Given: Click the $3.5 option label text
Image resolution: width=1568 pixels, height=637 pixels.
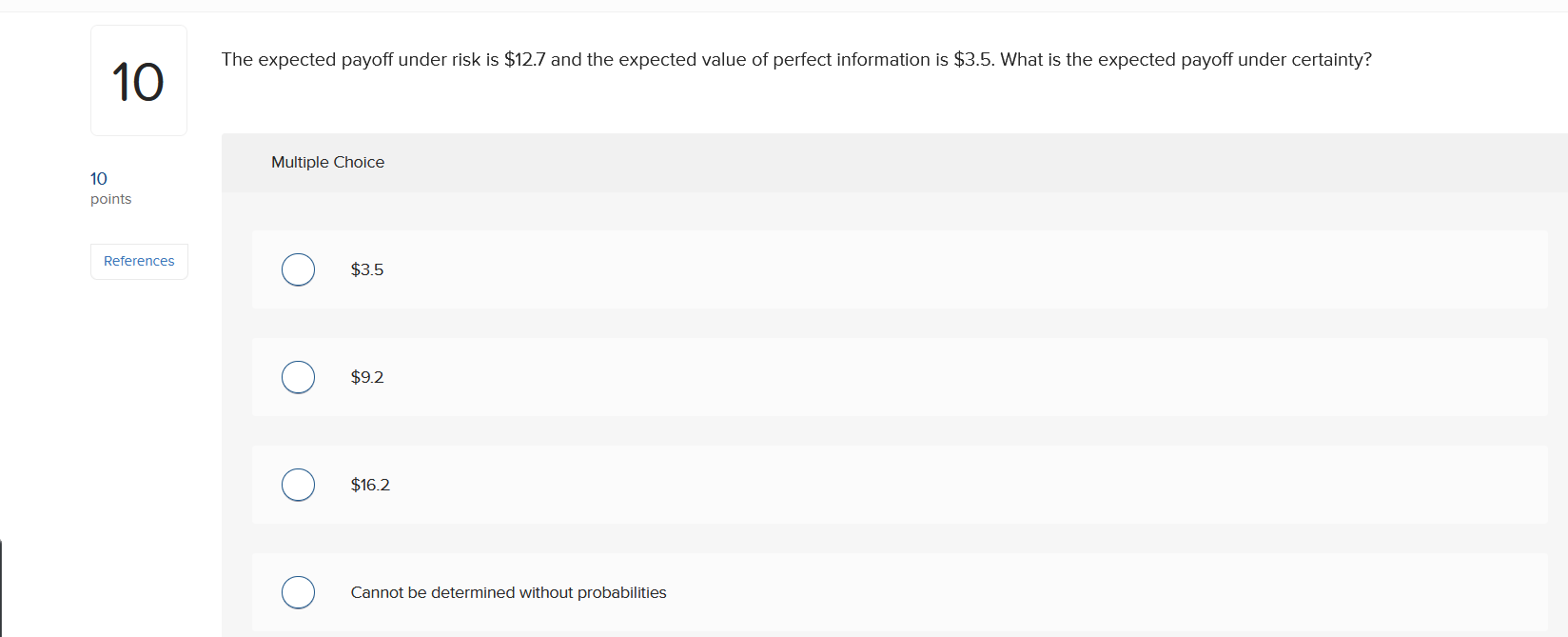Looking at the screenshot, I should 367,269.
